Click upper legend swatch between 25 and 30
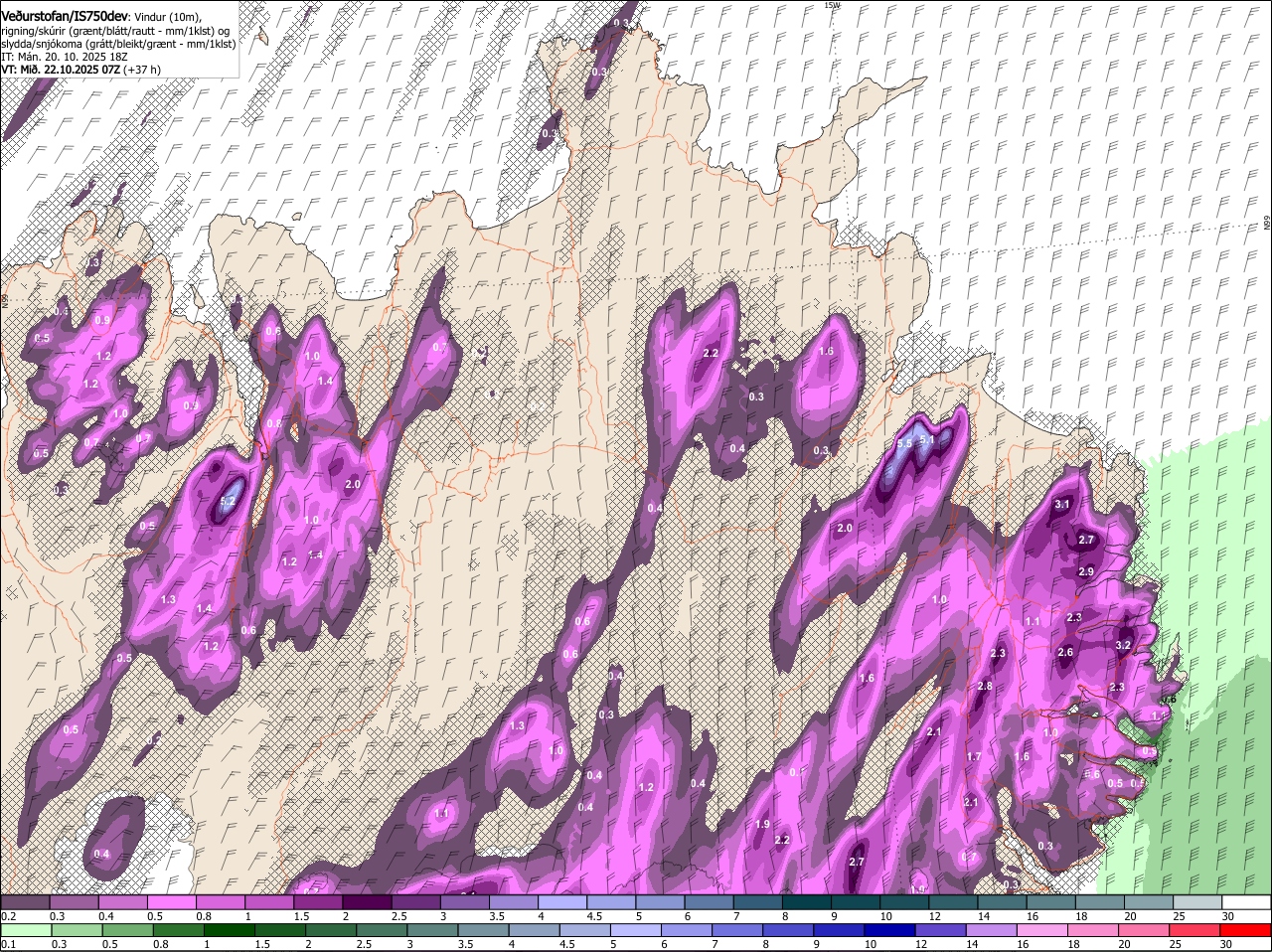1272x952 pixels. 1198,902
